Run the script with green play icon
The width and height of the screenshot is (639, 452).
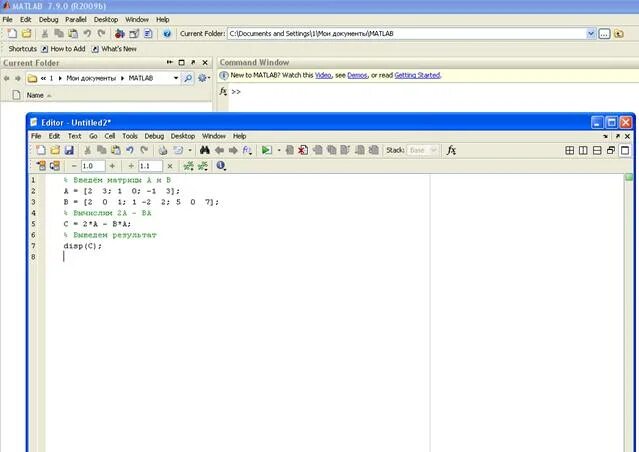click(267, 150)
